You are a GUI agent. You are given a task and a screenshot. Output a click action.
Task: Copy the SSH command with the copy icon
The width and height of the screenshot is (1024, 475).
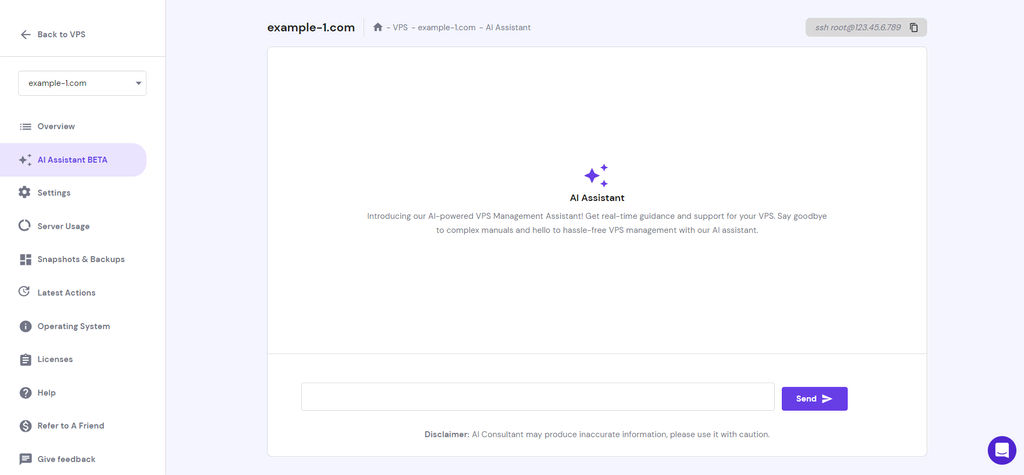pyautogui.click(x=914, y=27)
